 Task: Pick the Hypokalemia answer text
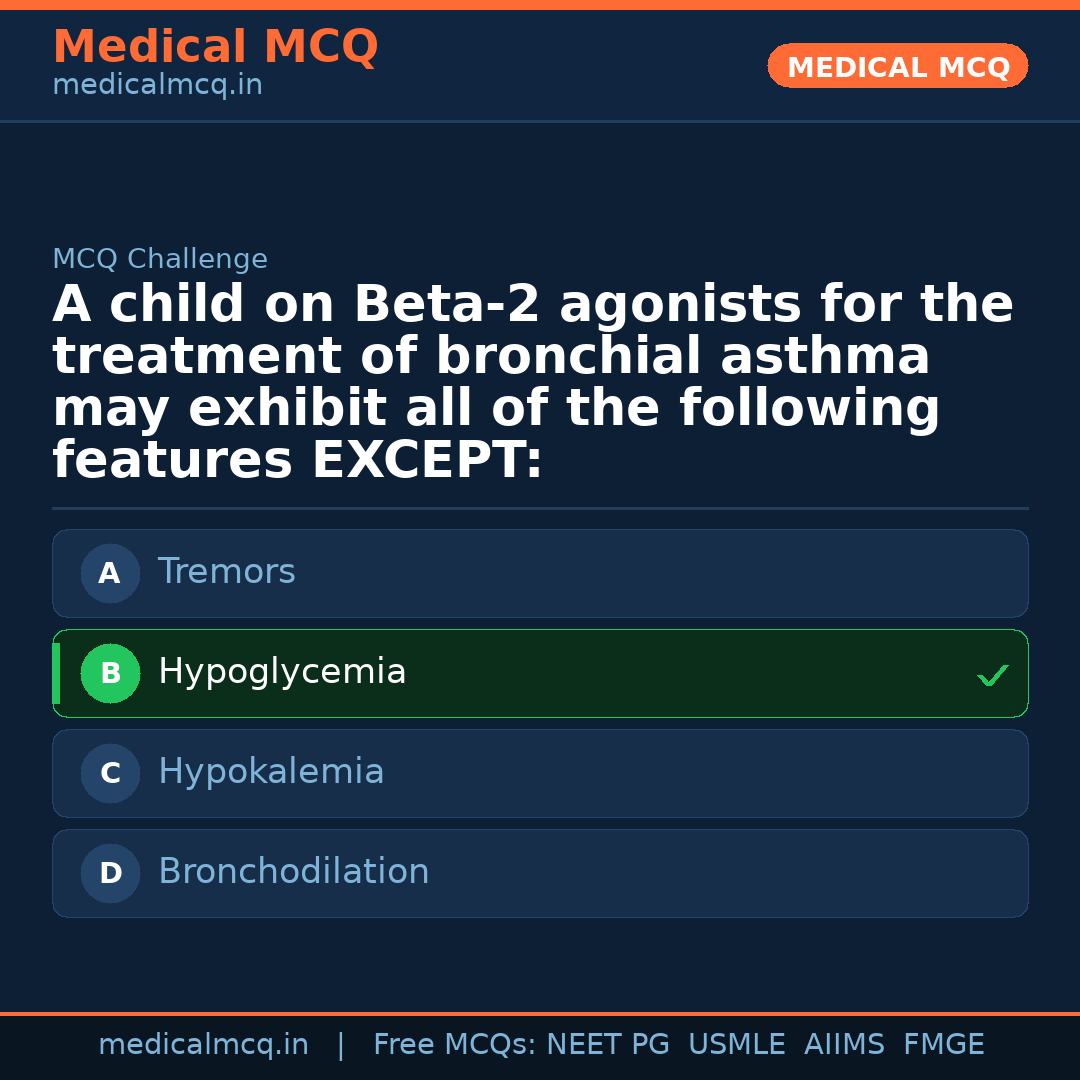(x=271, y=772)
